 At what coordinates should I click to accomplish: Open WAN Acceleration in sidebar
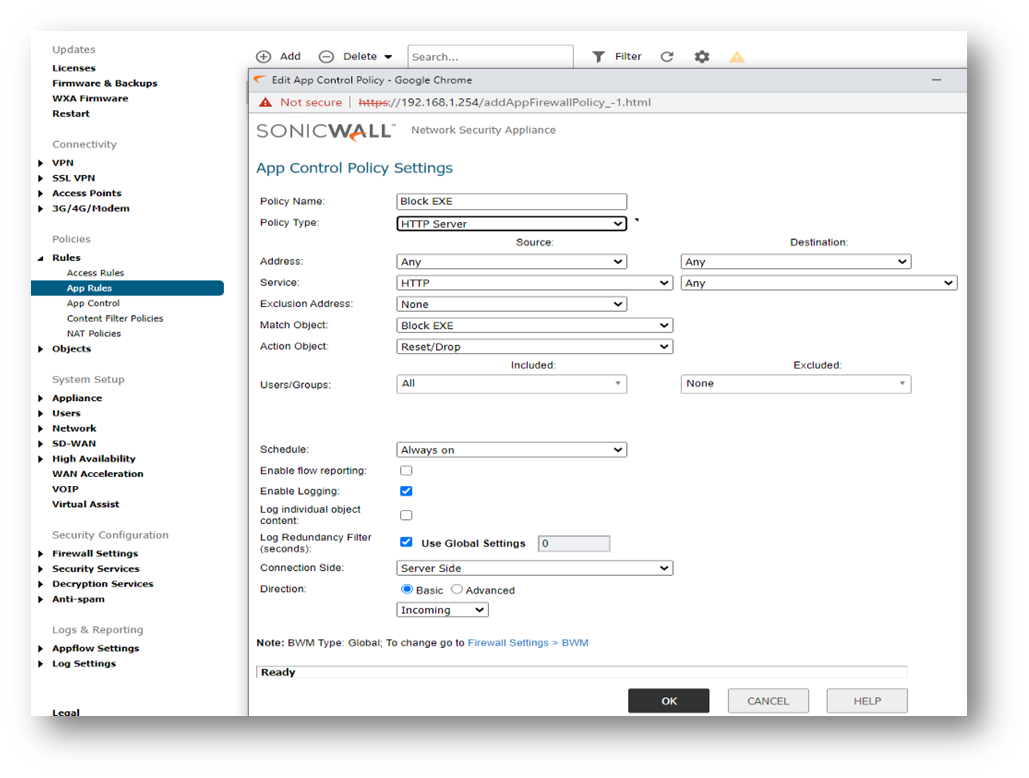[98, 474]
